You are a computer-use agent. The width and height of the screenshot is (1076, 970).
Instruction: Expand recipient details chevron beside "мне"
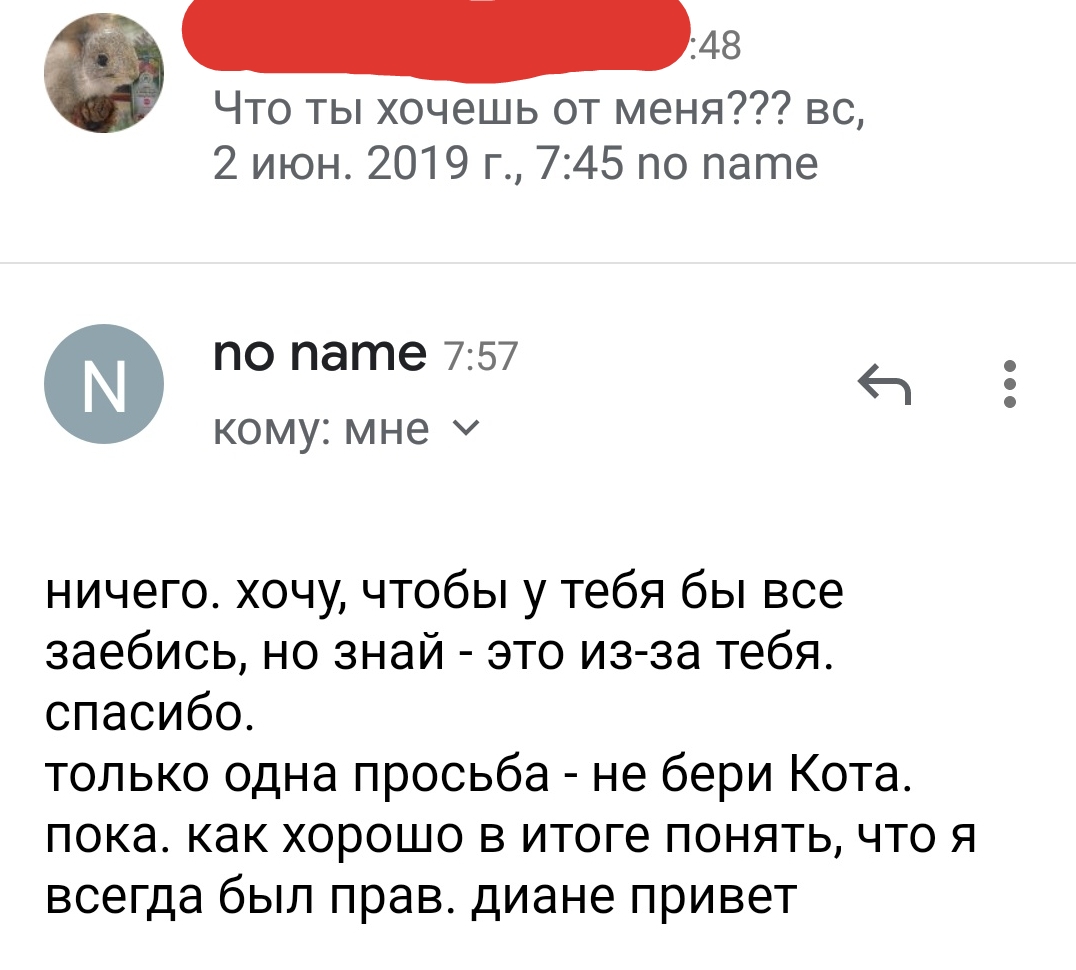[467, 429]
